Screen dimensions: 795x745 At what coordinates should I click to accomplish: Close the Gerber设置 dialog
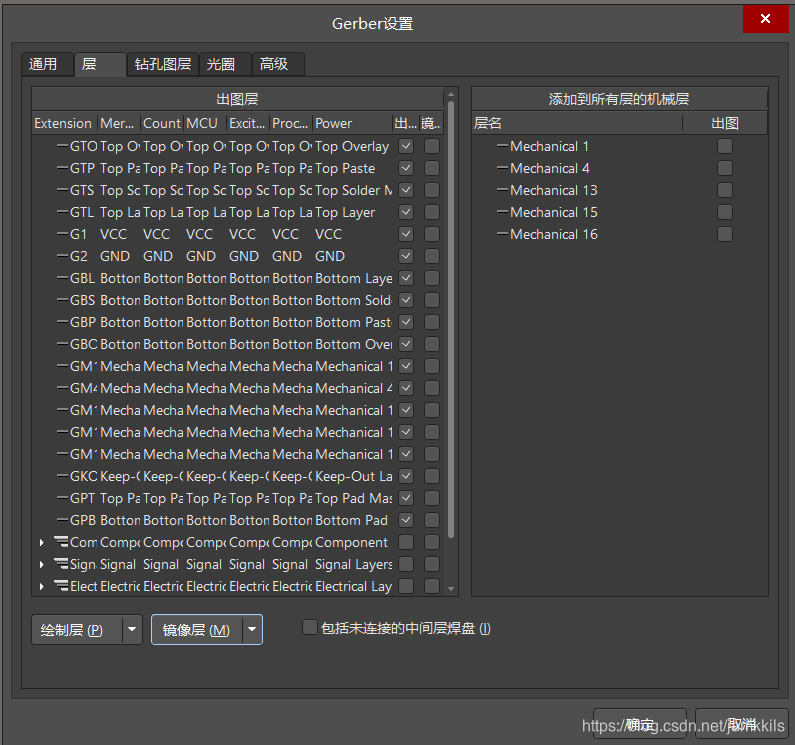(766, 19)
